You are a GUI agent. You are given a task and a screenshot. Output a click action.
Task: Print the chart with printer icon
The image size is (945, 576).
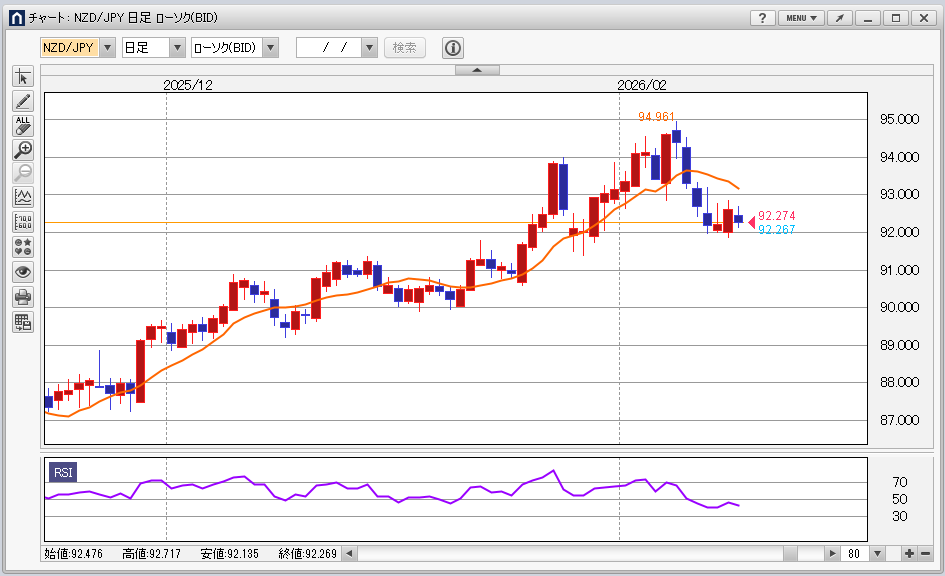click(x=23, y=297)
